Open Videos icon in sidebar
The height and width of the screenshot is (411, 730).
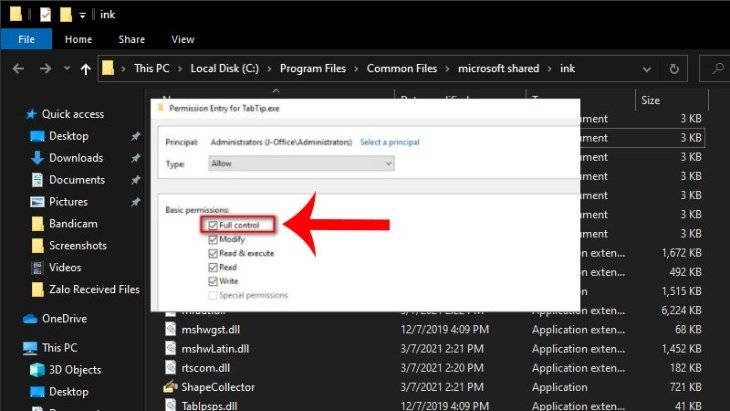[x=37, y=267]
